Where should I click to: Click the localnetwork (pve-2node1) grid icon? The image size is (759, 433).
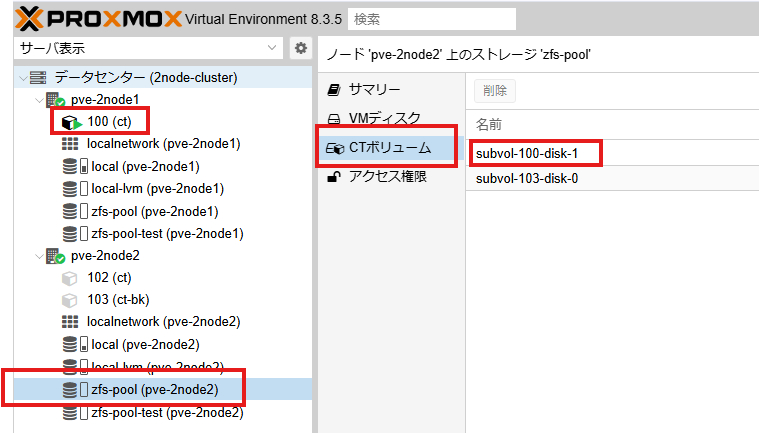[70, 144]
